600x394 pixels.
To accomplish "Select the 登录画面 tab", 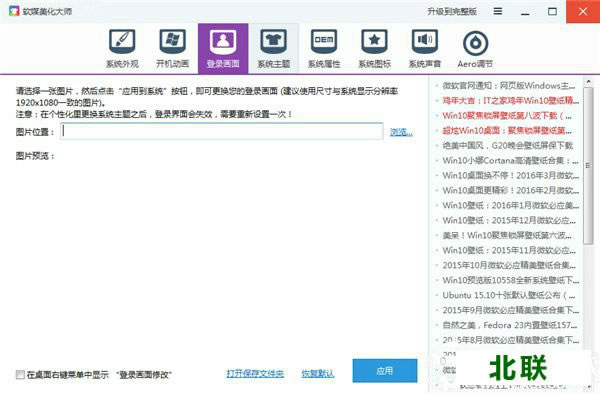I will pyautogui.click(x=223, y=49).
